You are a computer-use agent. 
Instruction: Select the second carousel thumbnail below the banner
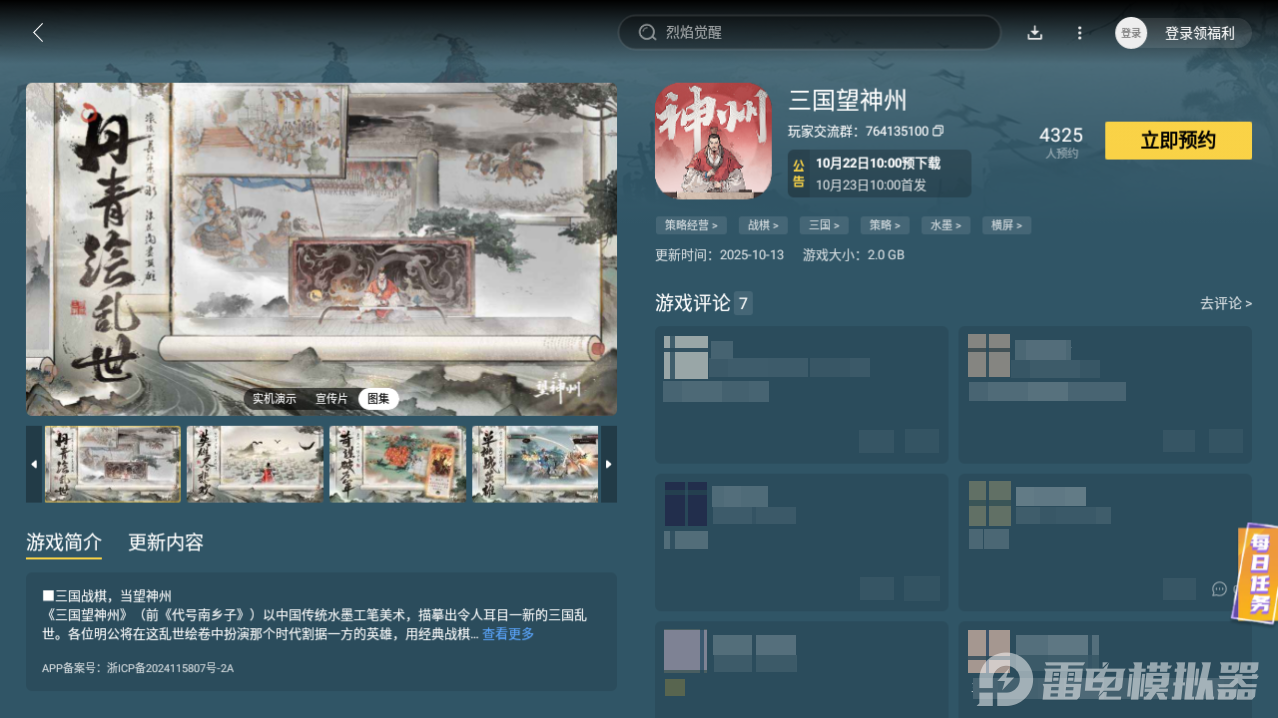coord(254,463)
